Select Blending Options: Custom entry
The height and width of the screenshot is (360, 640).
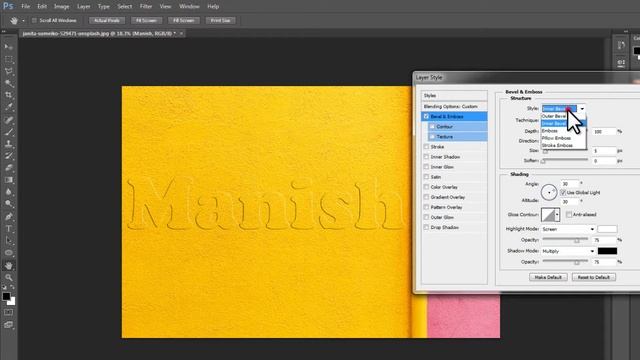pyautogui.click(x=454, y=107)
